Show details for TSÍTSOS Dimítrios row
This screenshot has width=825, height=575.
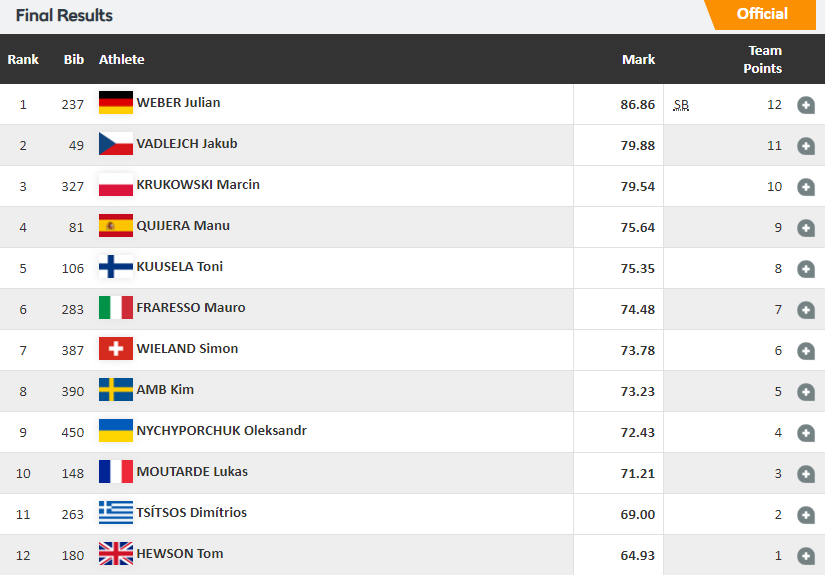[x=806, y=515]
